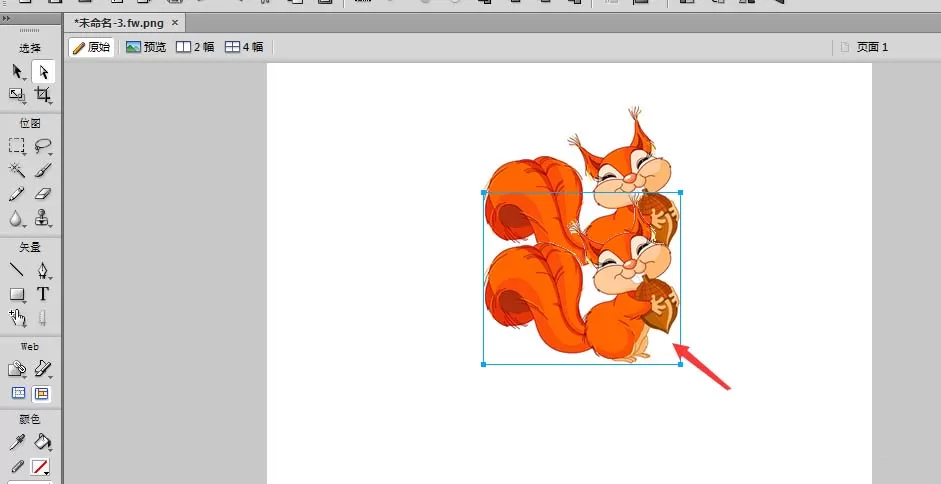Switch to the 2 幅 view

click(195, 47)
